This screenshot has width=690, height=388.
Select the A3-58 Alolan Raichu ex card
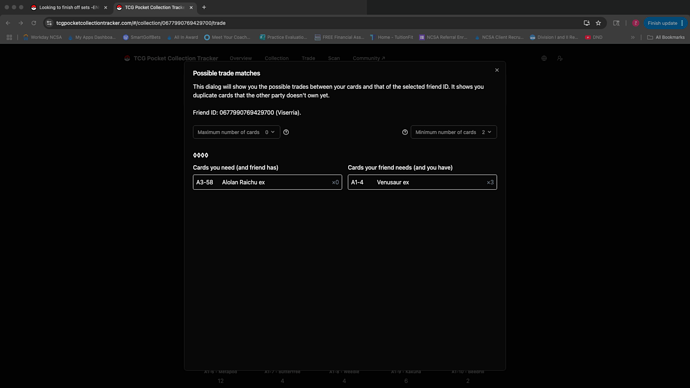[x=268, y=182]
